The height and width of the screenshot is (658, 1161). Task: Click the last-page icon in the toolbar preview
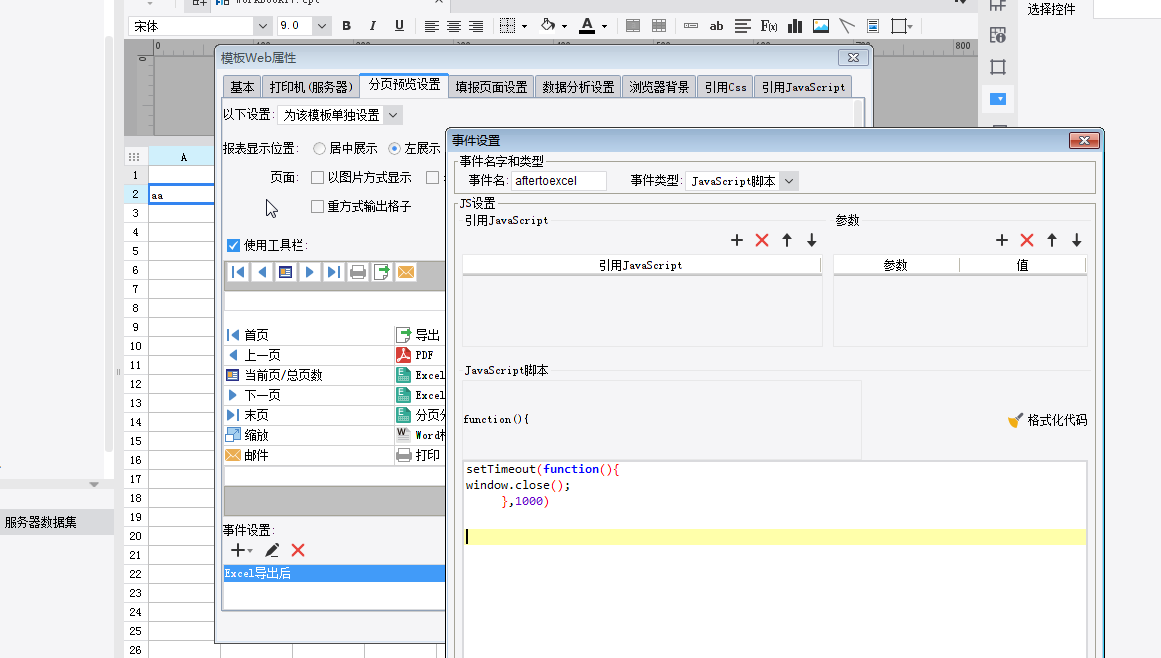coord(333,272)
